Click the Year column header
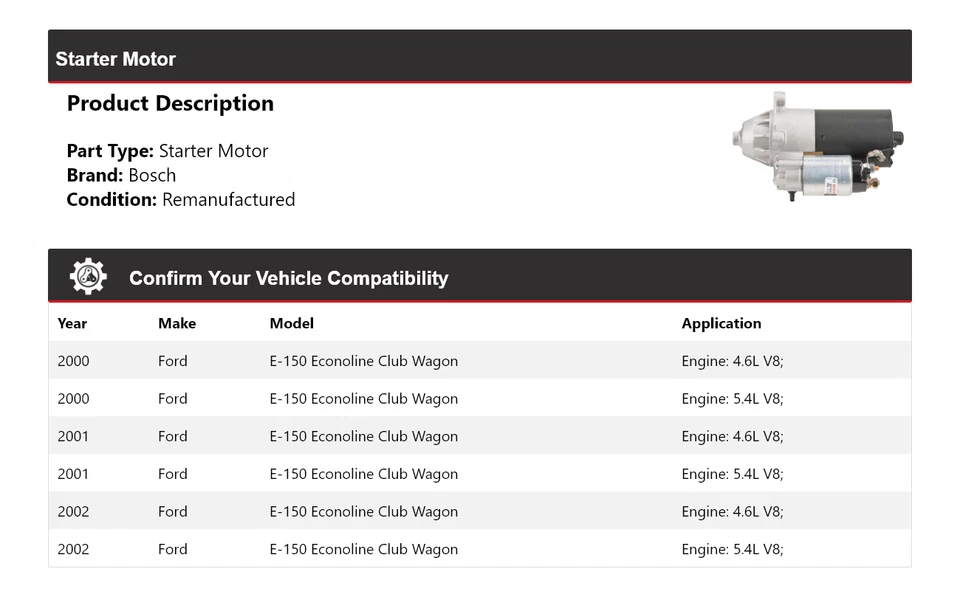960x597 pixels. pyautogui.click(x=72, y=323)
